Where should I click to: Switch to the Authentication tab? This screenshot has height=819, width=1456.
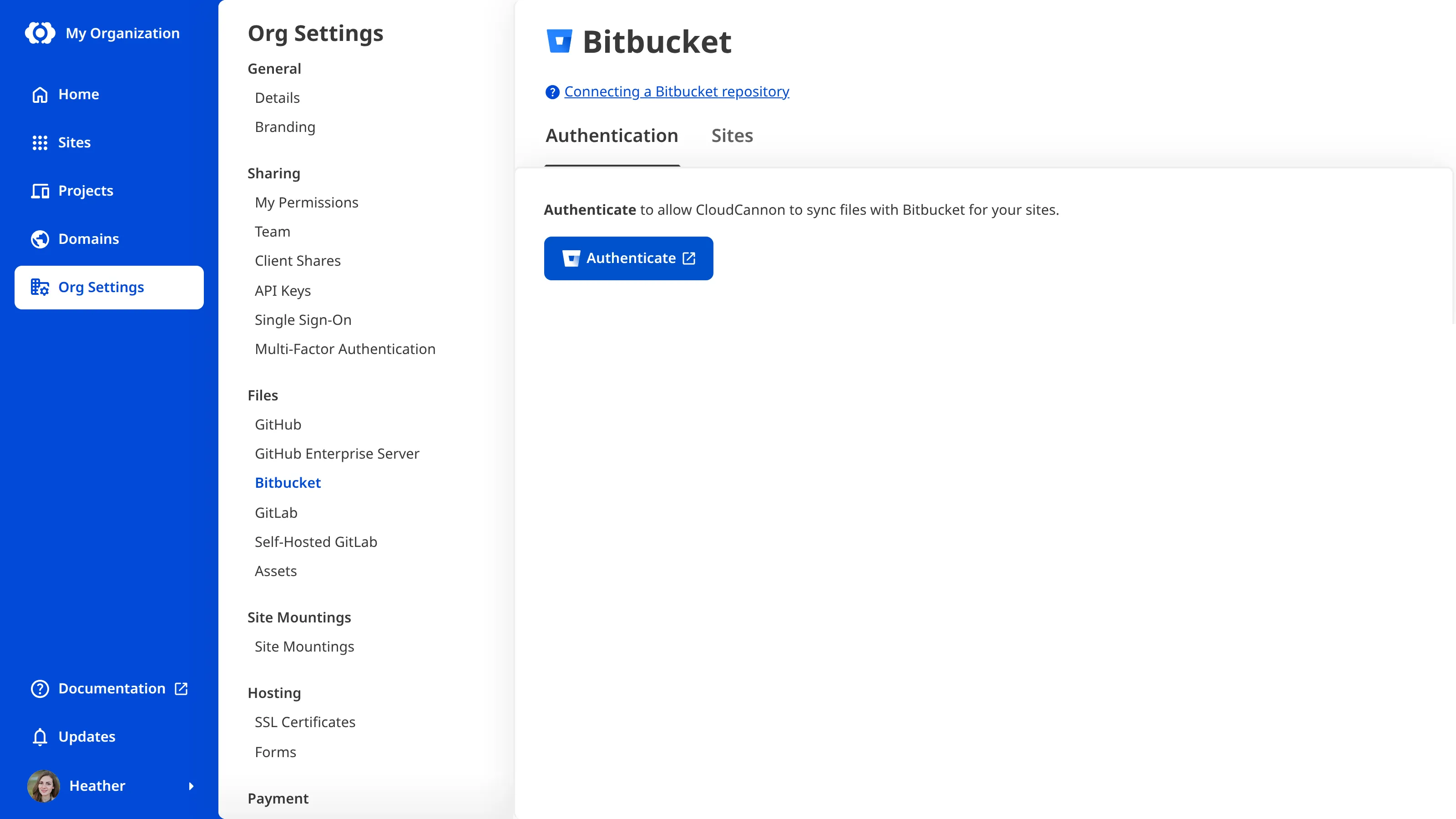point(612,136)
